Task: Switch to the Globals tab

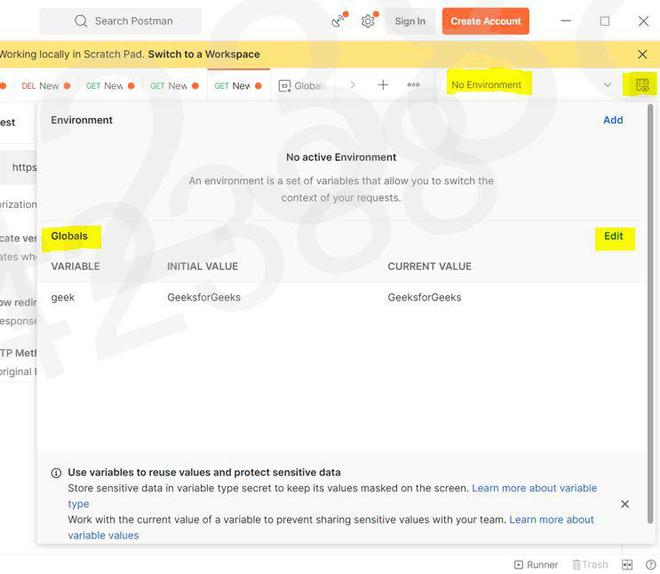Action: click(303, 85)
